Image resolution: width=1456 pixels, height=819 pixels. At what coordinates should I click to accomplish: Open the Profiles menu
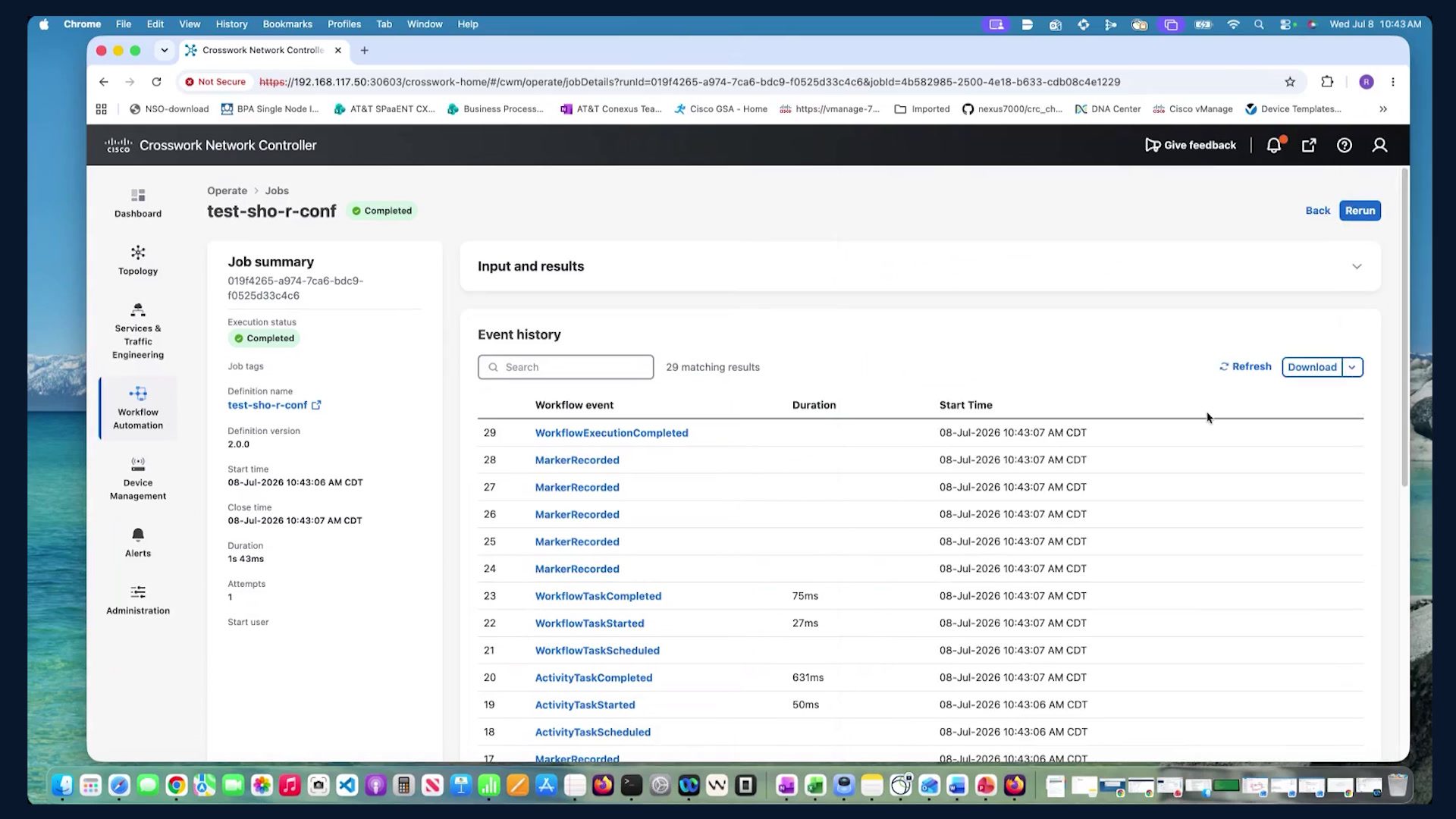tap(344, 24)
